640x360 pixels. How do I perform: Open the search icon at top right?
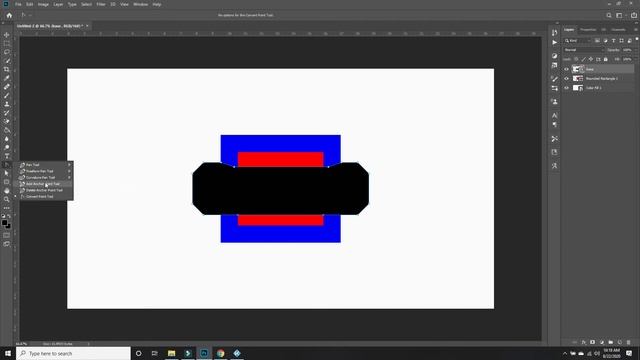point(609,15)
